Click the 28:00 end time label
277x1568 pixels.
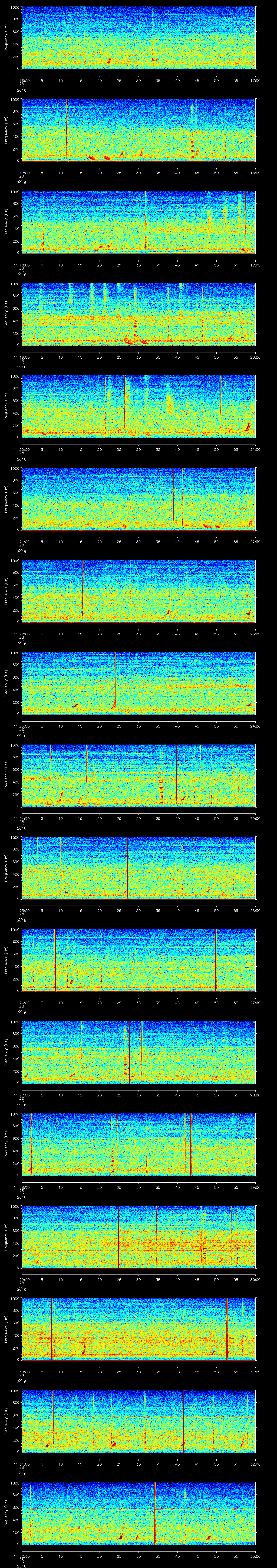pyautogui.click(x=256, y=1095)
